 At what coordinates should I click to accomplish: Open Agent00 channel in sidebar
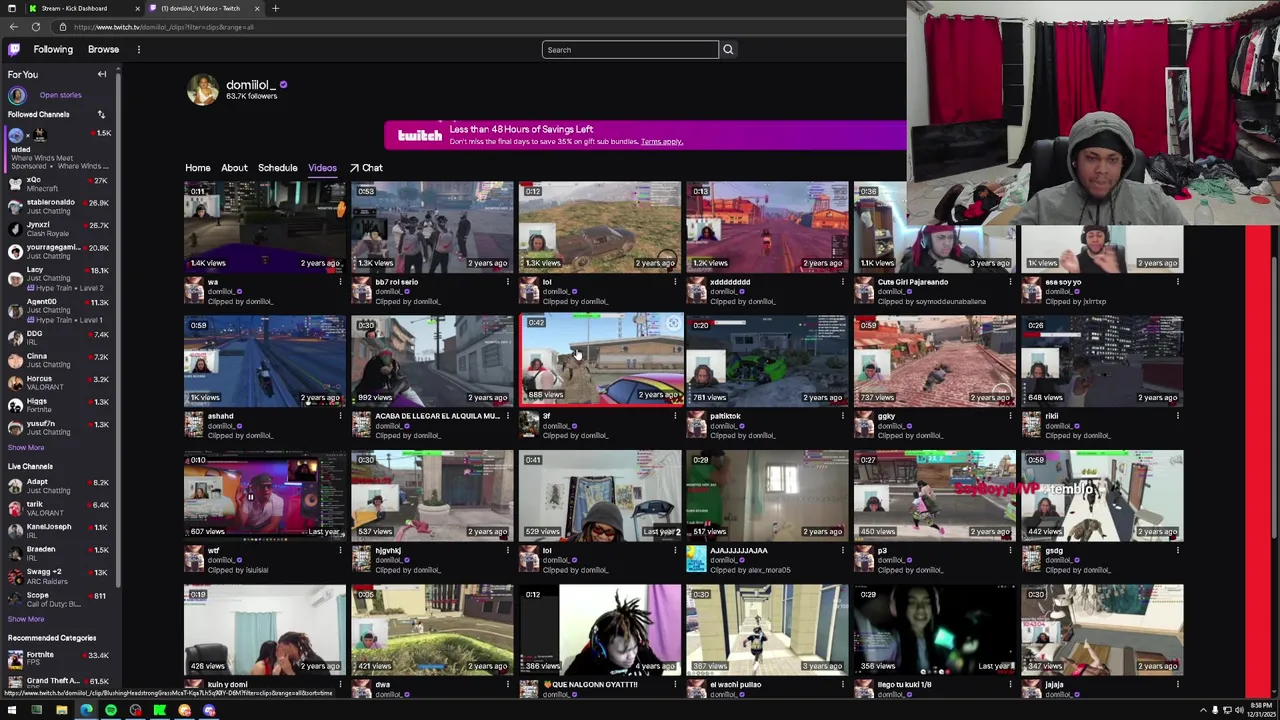point(58,310)
